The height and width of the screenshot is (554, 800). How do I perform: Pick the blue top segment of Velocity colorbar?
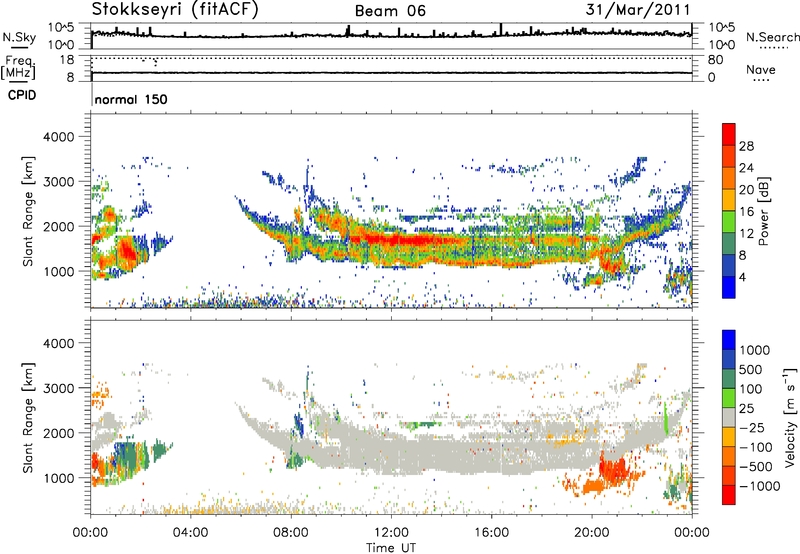[x=729, y=340]
